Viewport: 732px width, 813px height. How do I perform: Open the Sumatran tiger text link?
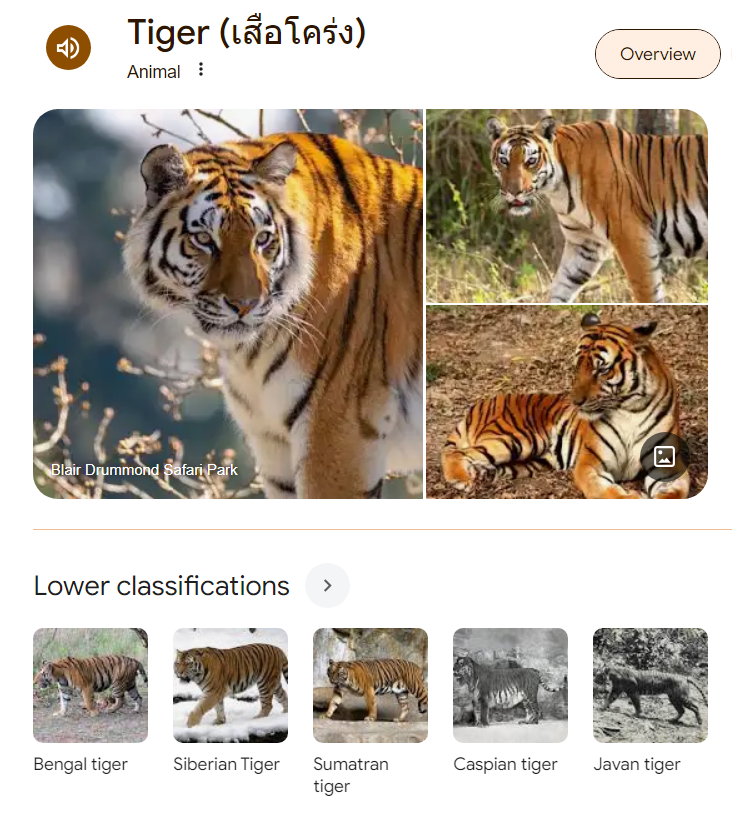tap(351, 775)
